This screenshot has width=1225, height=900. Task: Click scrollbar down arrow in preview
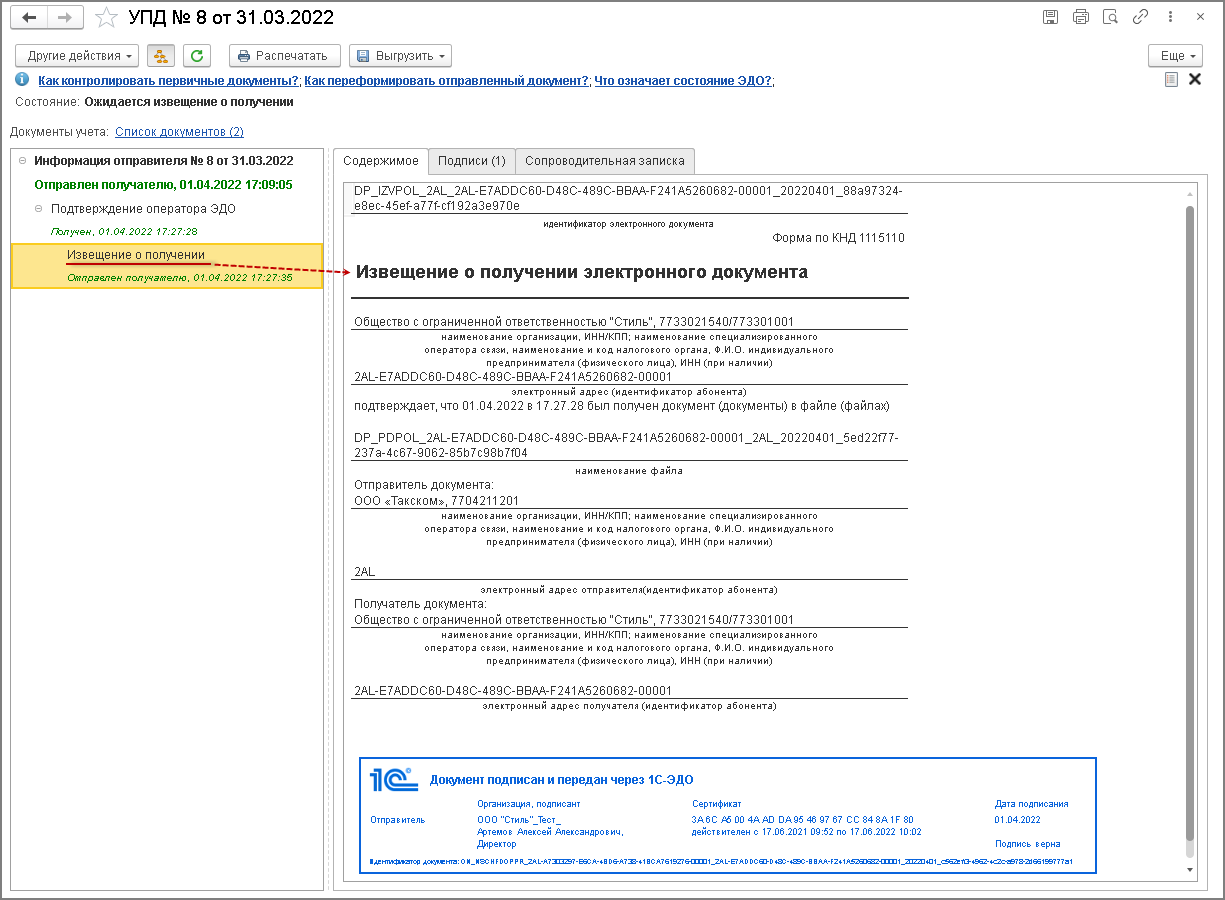coord(1189,870)
